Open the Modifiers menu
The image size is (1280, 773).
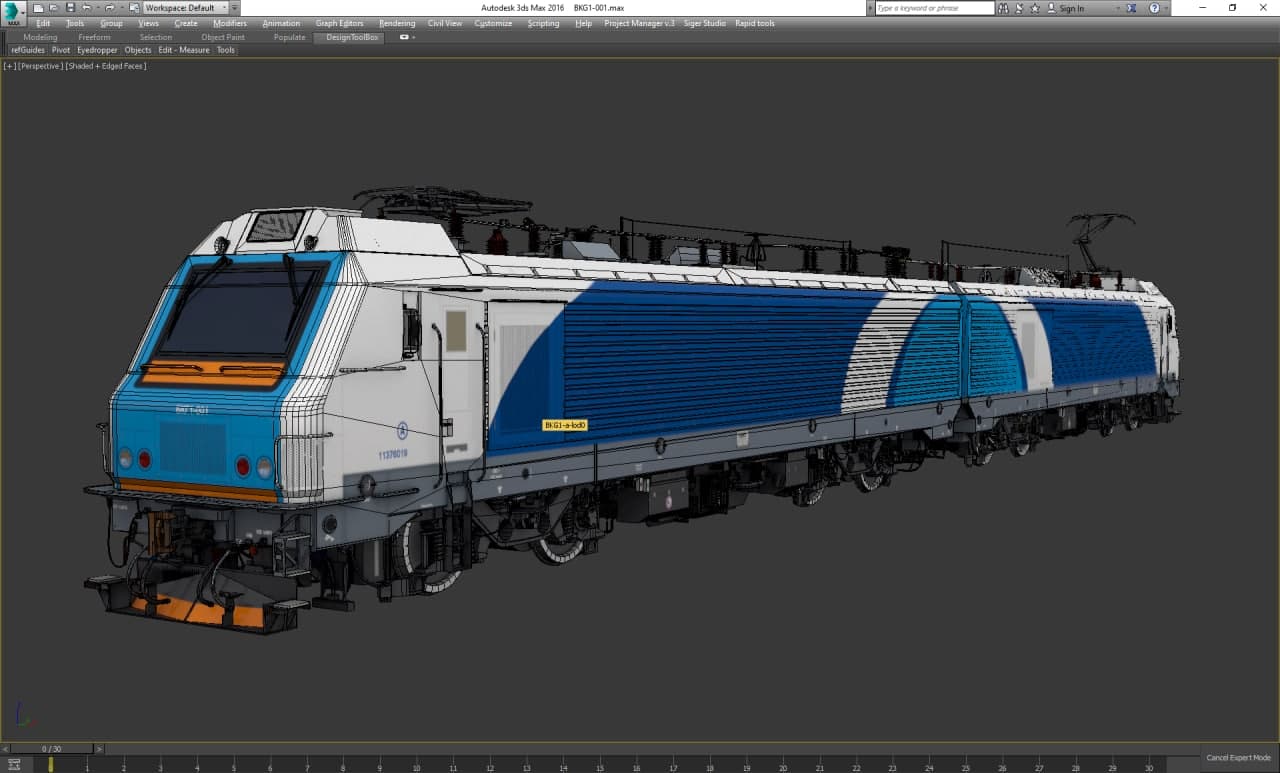[x=230, y=23]
